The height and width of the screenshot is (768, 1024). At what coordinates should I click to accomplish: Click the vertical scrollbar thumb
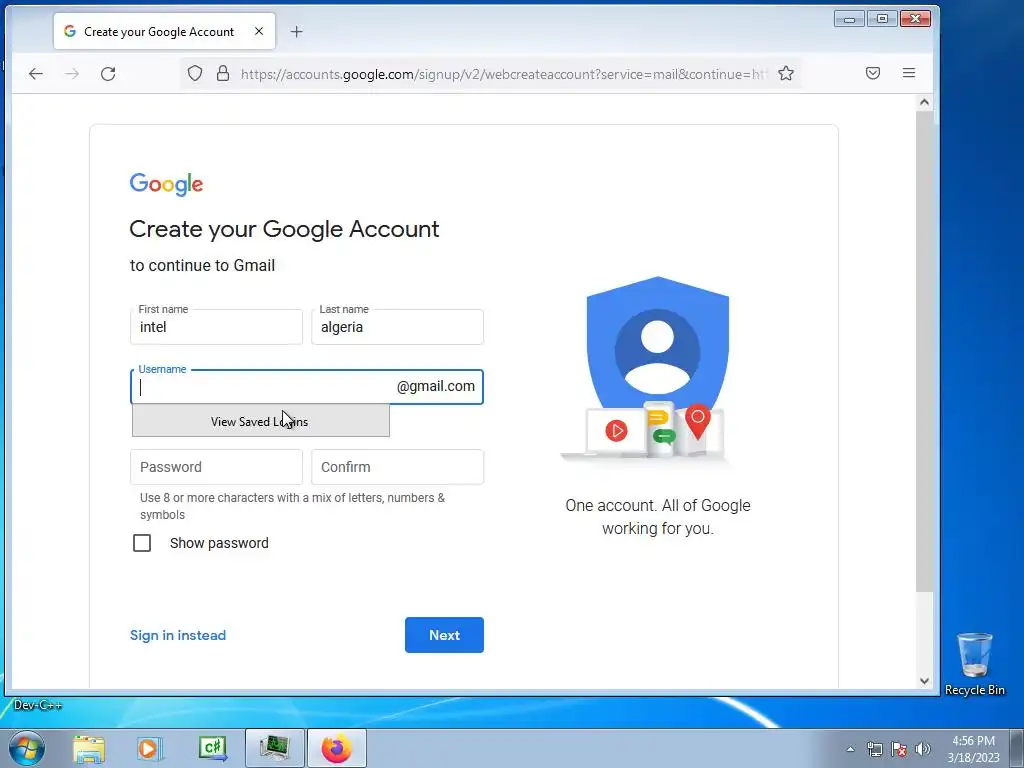pos(924,351)
